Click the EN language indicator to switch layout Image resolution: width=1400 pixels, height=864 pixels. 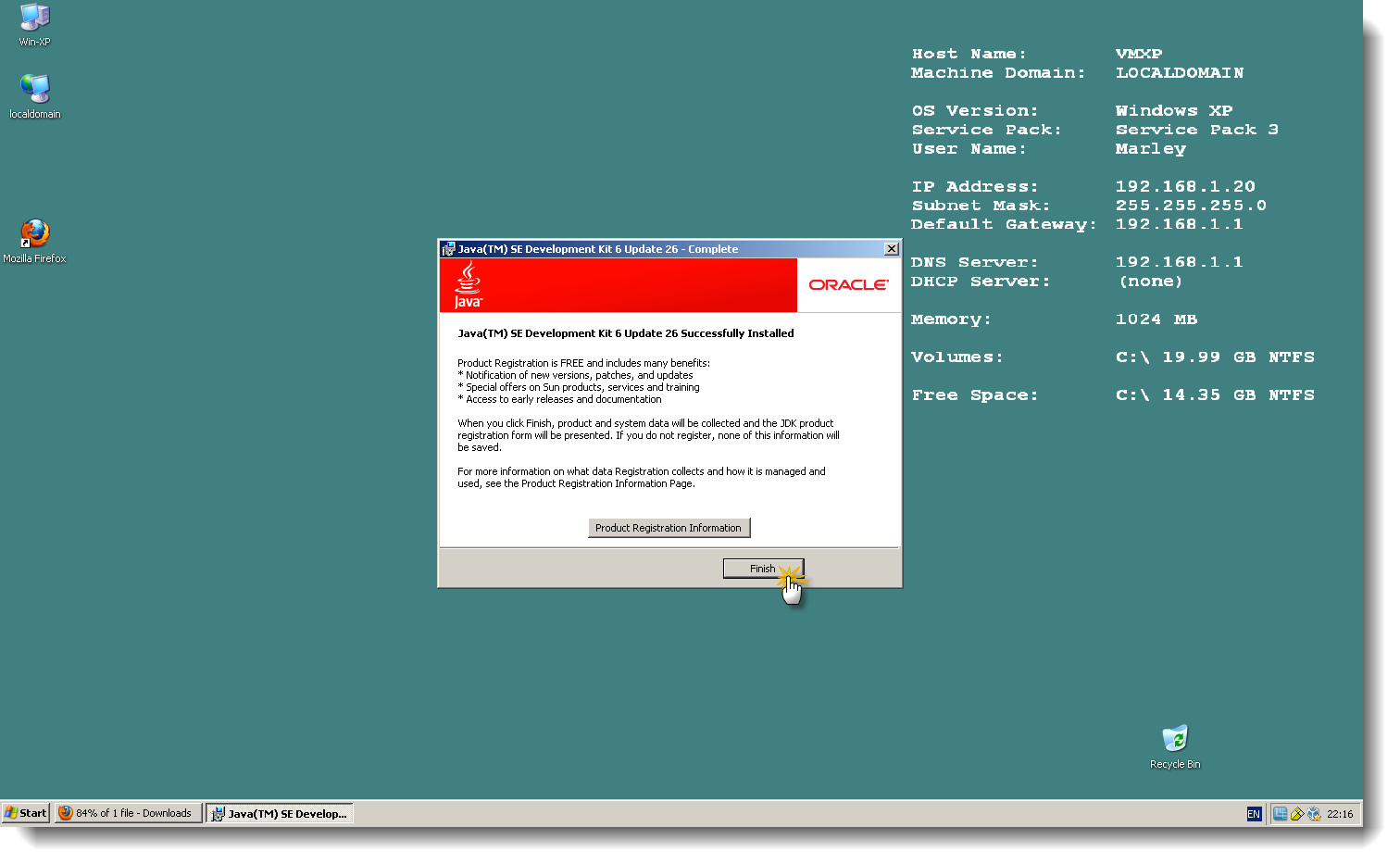coord(1253,813)
